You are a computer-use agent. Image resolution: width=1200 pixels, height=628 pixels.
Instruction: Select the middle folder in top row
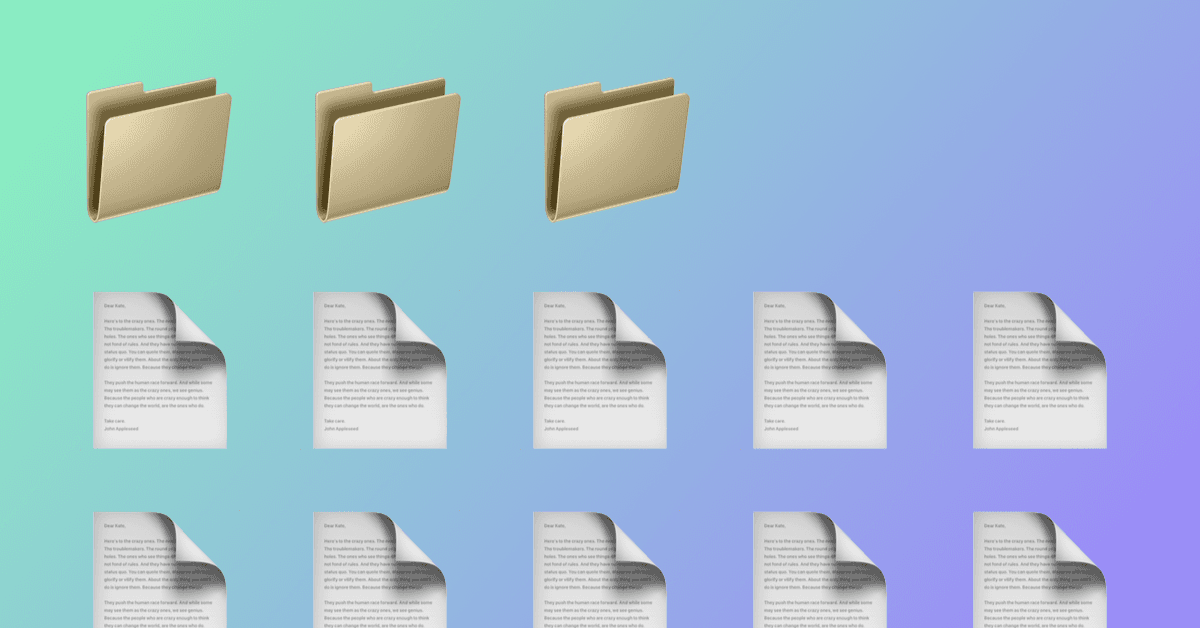point(387,150)
